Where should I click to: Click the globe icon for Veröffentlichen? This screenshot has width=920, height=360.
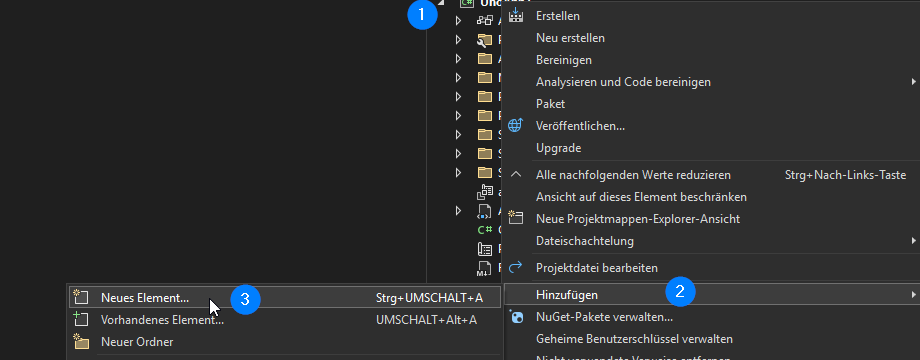tap(515, 125)
